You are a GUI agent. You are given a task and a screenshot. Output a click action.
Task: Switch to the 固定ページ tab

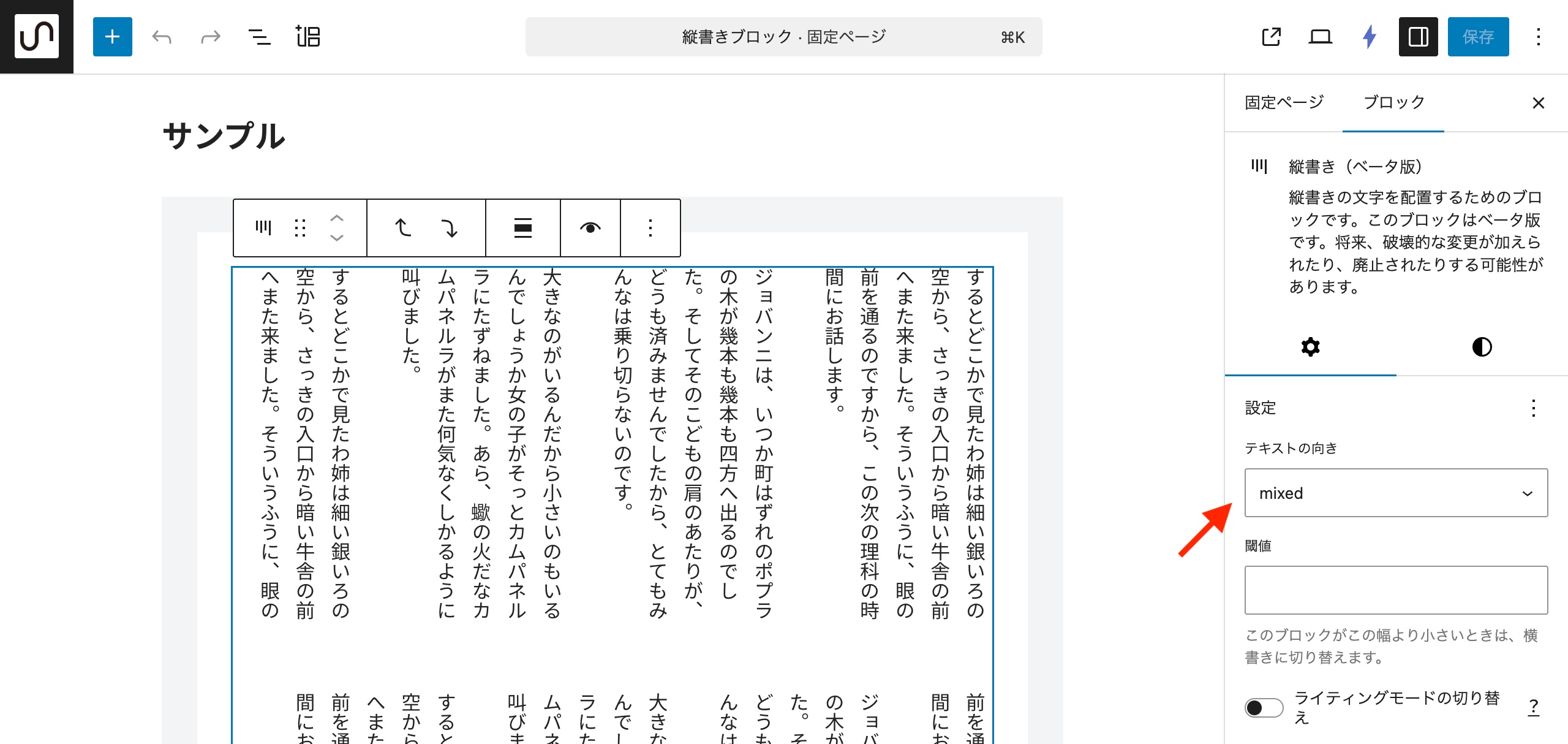pyautogui.click(x=1284, y=102)
